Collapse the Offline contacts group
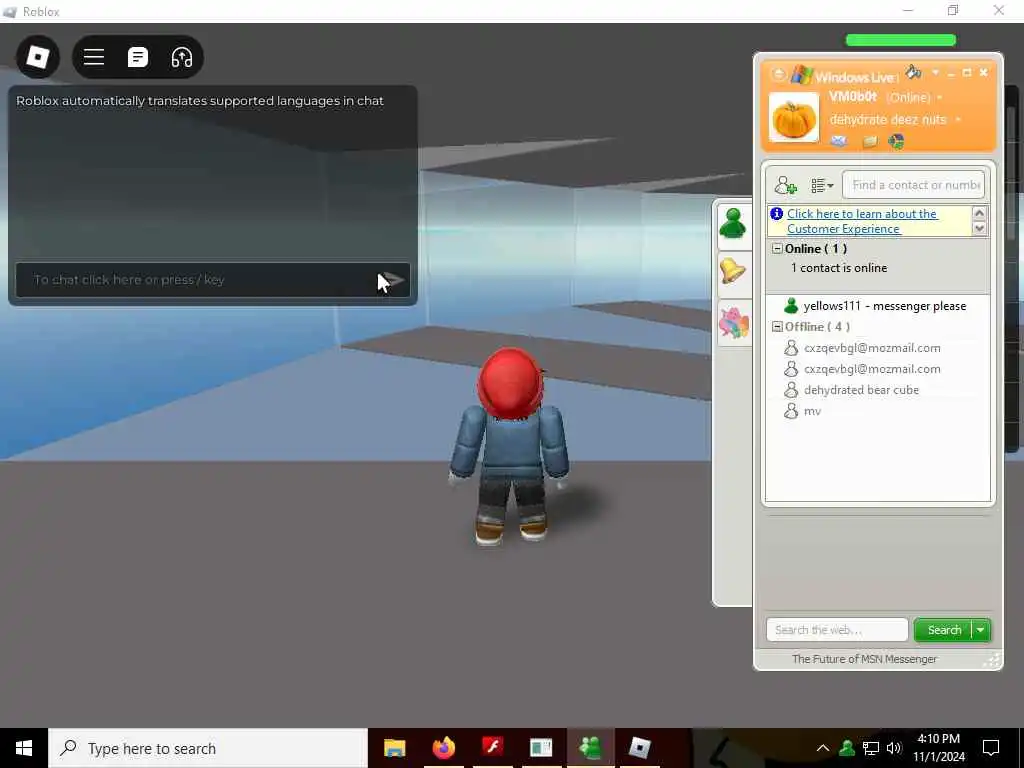 coord(777,327)
